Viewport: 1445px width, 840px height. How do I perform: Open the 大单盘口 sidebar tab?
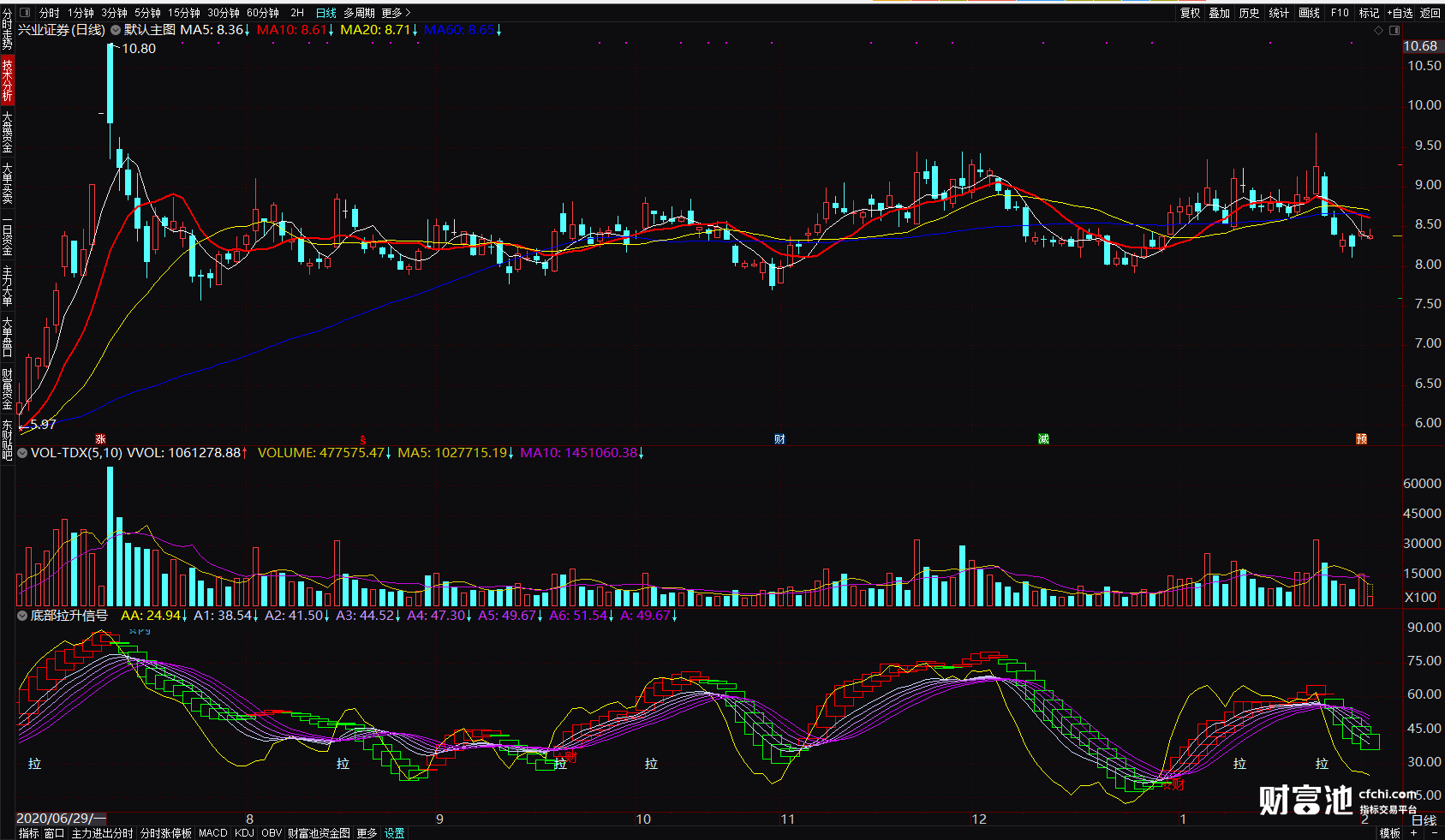pyautogui.click(x=7, y=337)
